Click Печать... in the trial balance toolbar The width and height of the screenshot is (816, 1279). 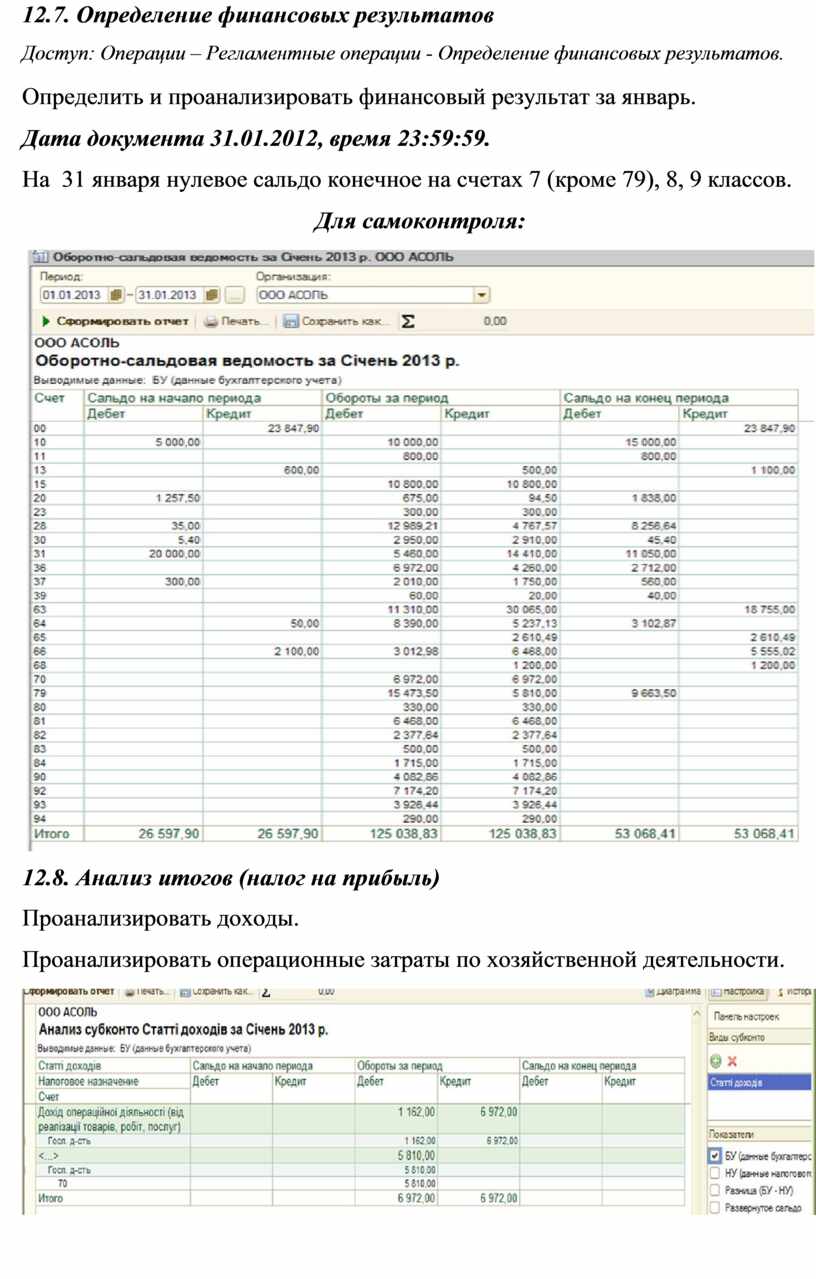pyautogui.click(x=236, y=322)
